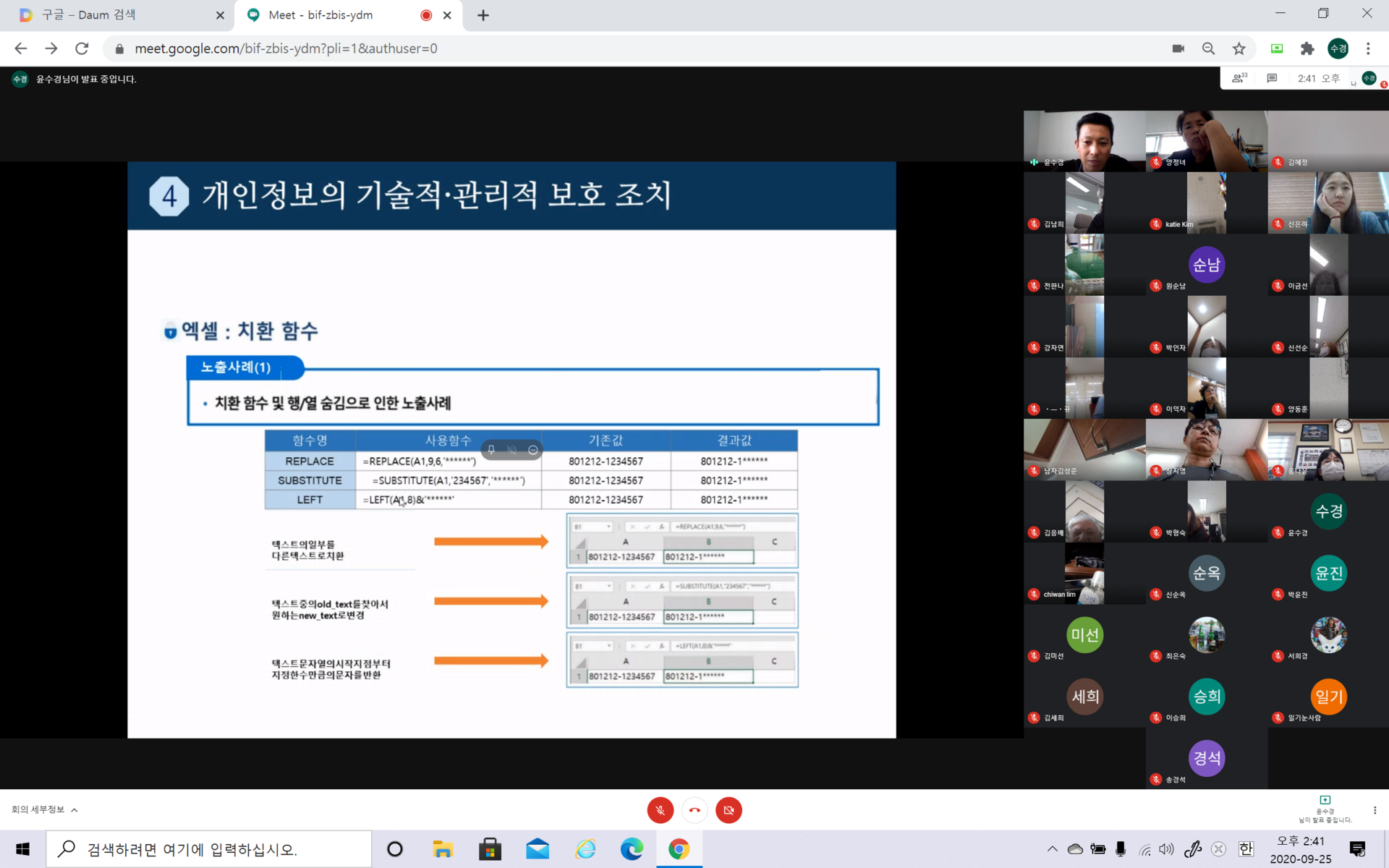1389x868 pixels.
Task: Click the 윤진 green avatar tile
Action: (1329, 573)
